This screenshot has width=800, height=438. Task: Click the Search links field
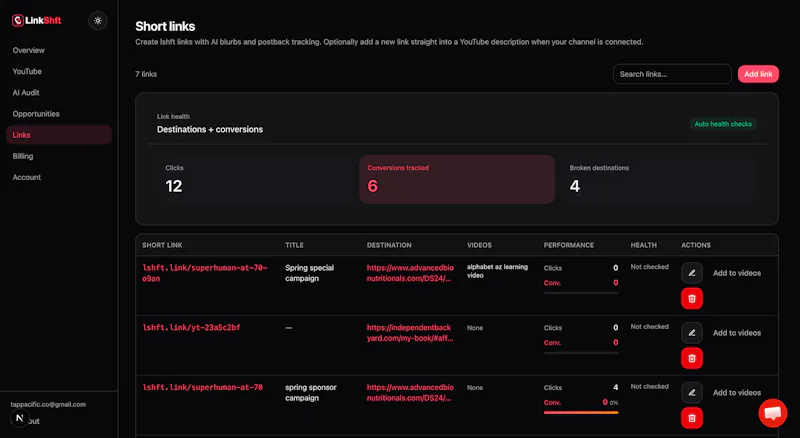click(672, 74)
